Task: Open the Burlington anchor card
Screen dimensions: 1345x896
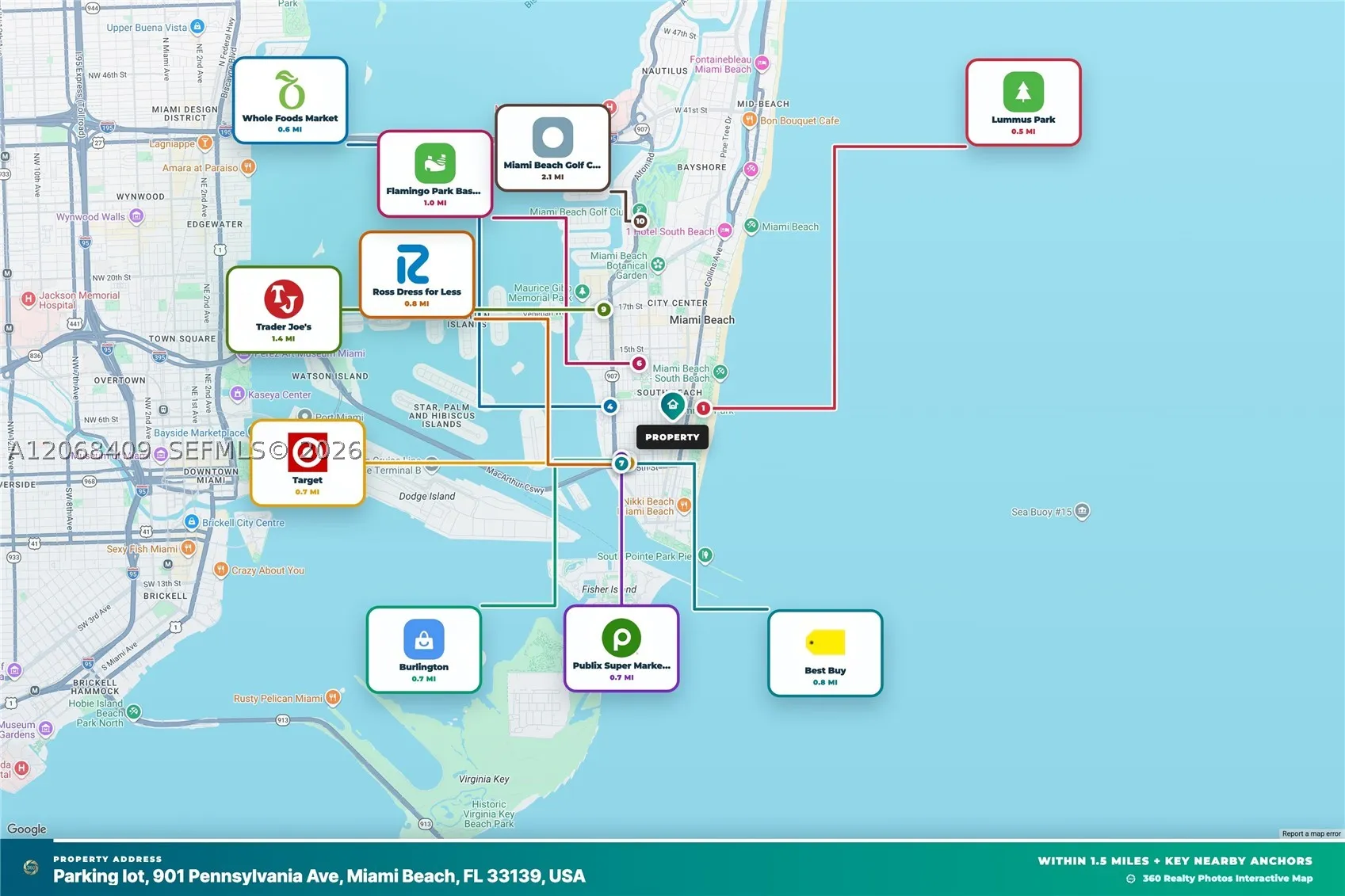Action: coord(424,650)
